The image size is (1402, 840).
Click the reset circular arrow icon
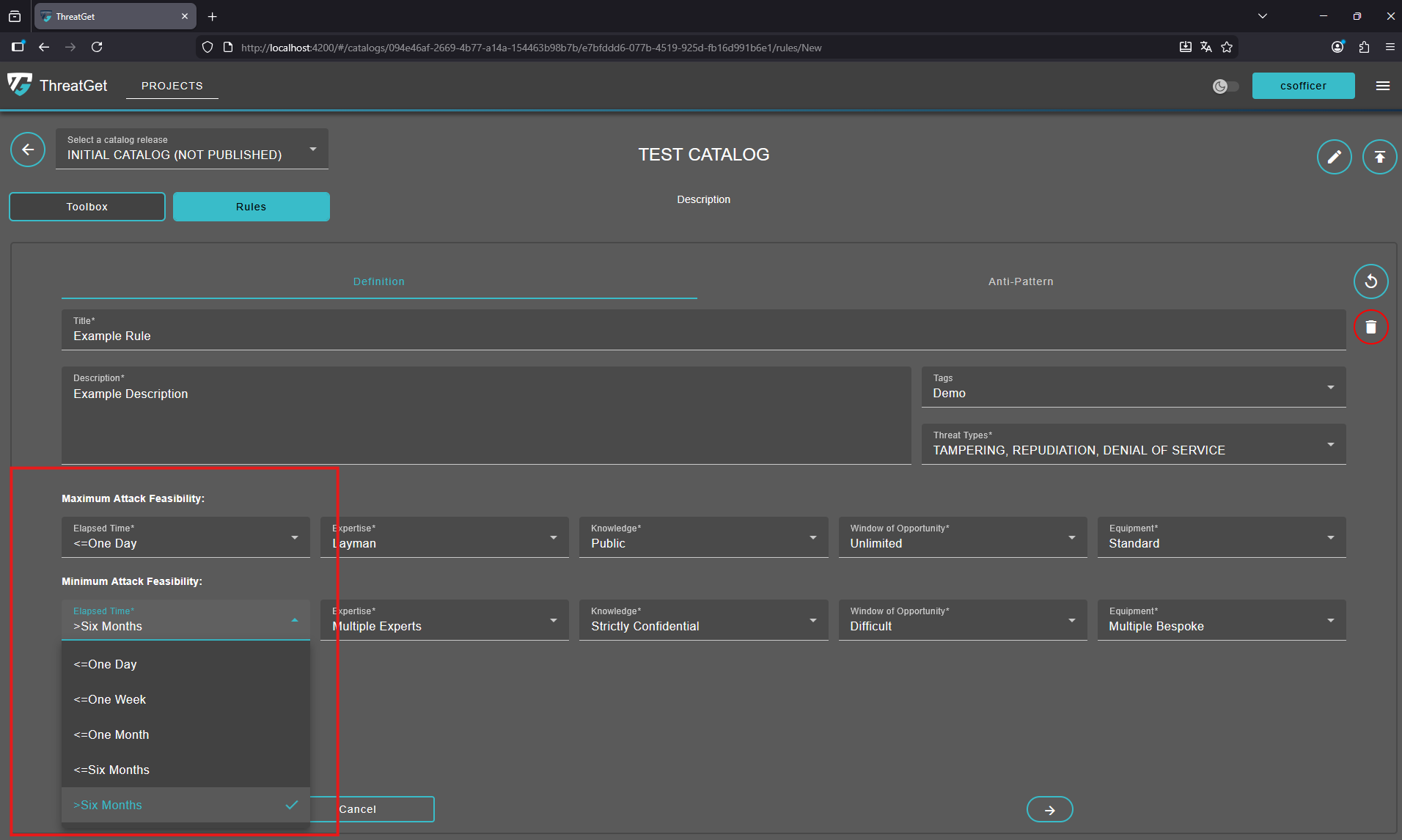1370,281
